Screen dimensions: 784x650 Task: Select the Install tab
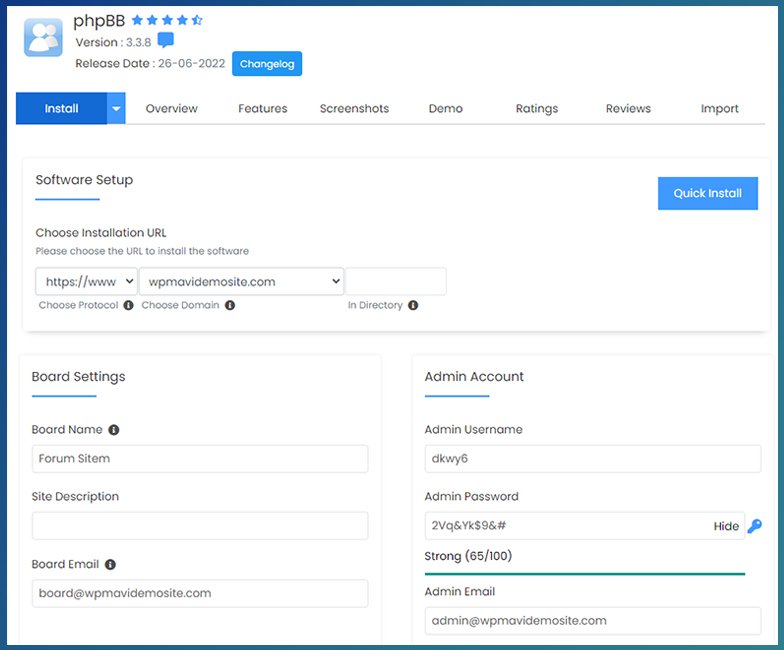62,108
